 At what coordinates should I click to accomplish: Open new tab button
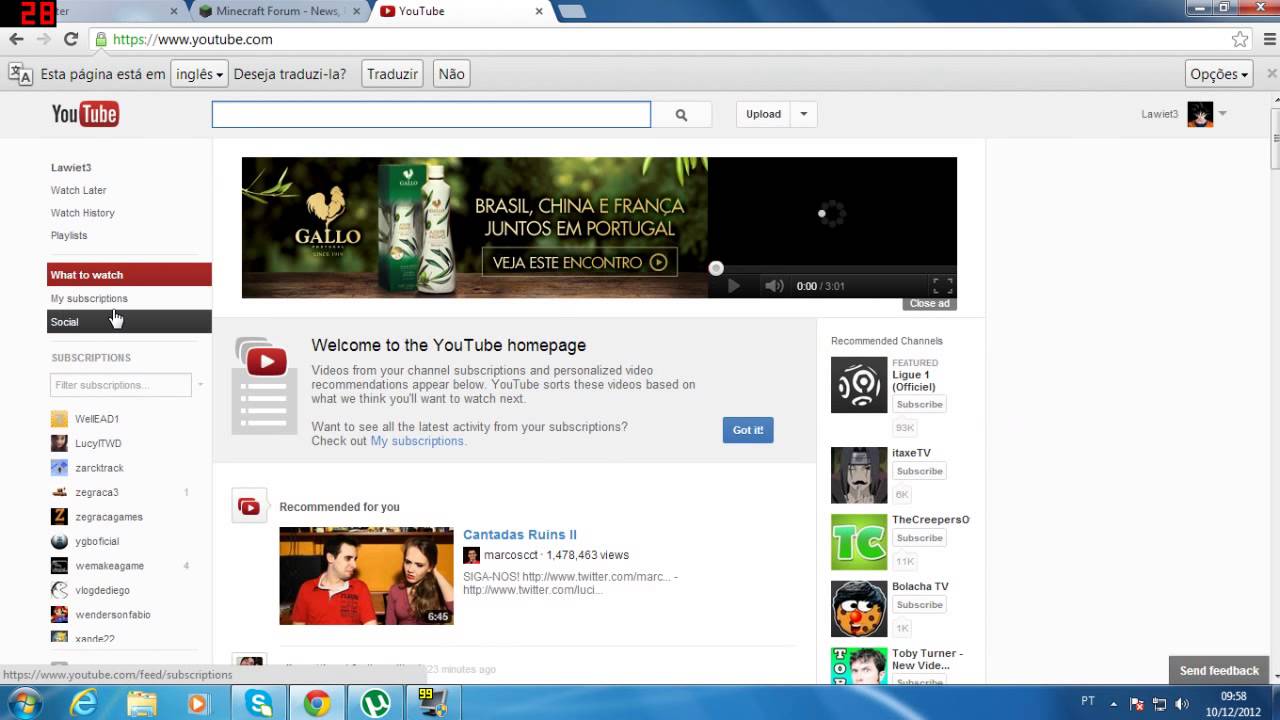pyautogui.click(x=571, y=11)
